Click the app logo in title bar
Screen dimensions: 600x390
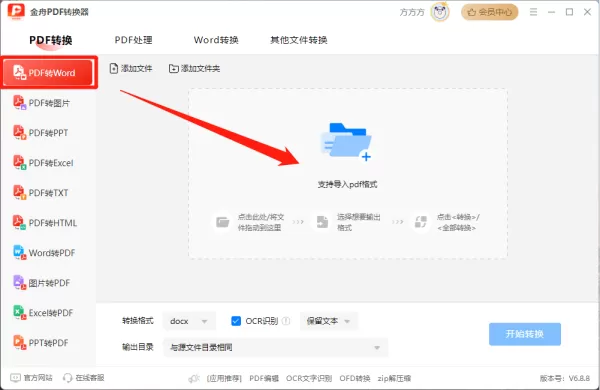tap(16, 11)
